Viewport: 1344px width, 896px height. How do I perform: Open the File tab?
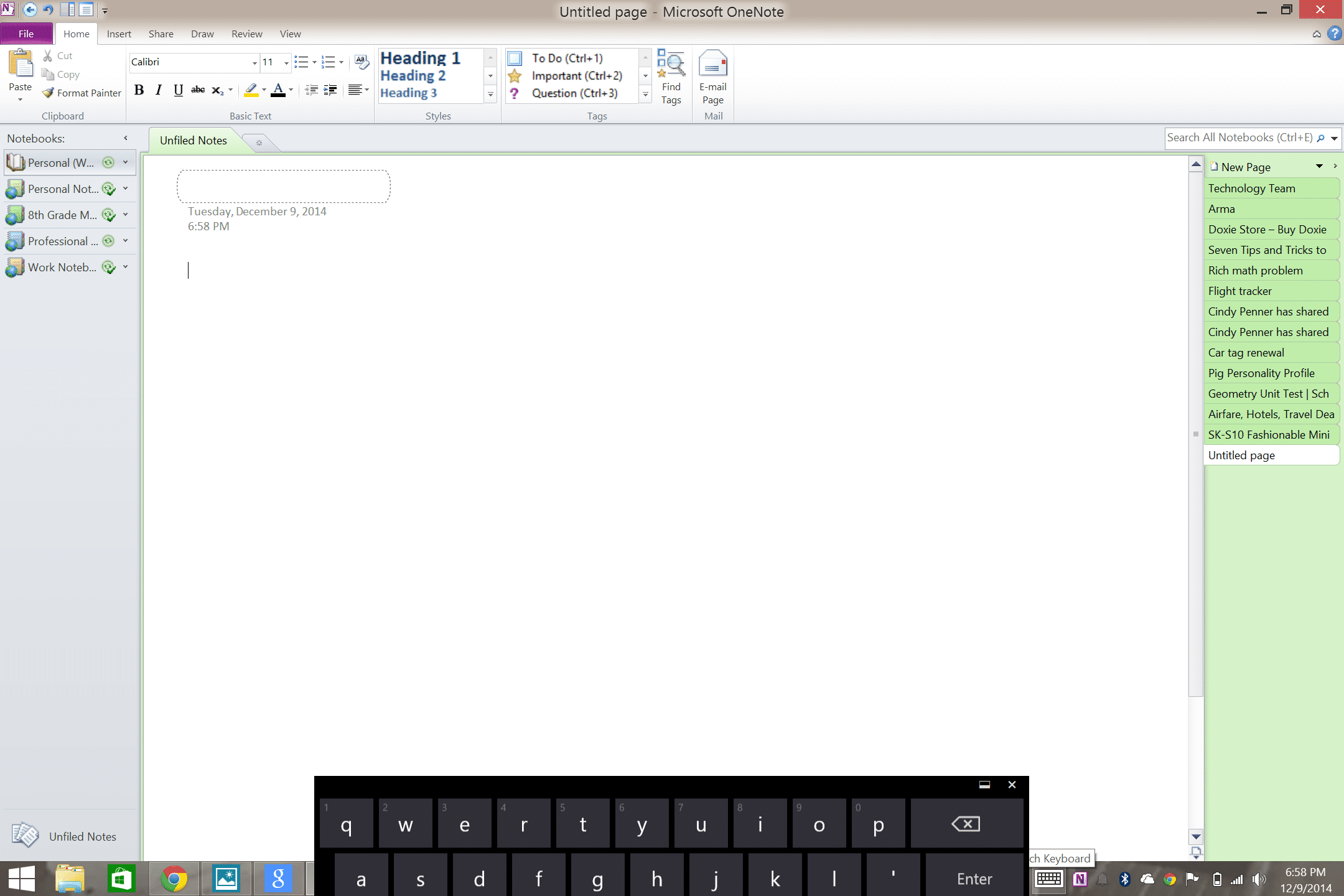pyautogui.click(x=26, y=34)
